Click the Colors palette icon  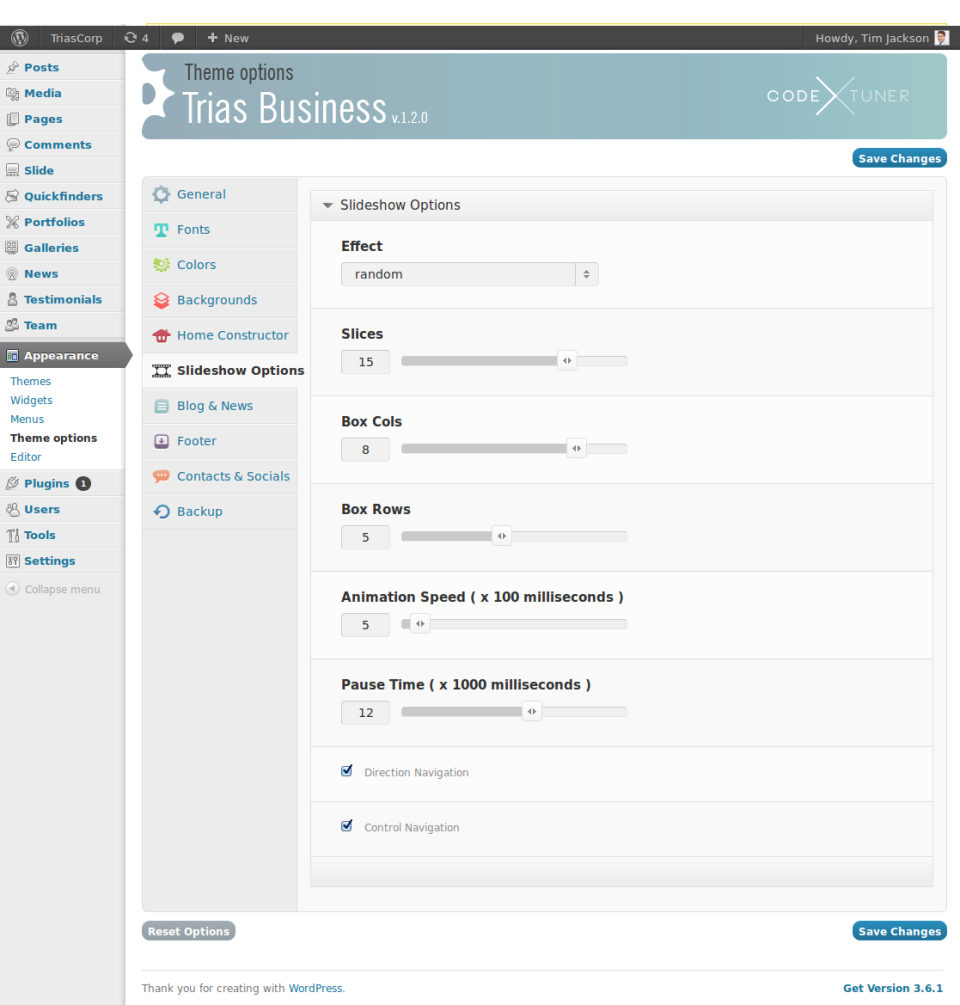tap(161, 265)
